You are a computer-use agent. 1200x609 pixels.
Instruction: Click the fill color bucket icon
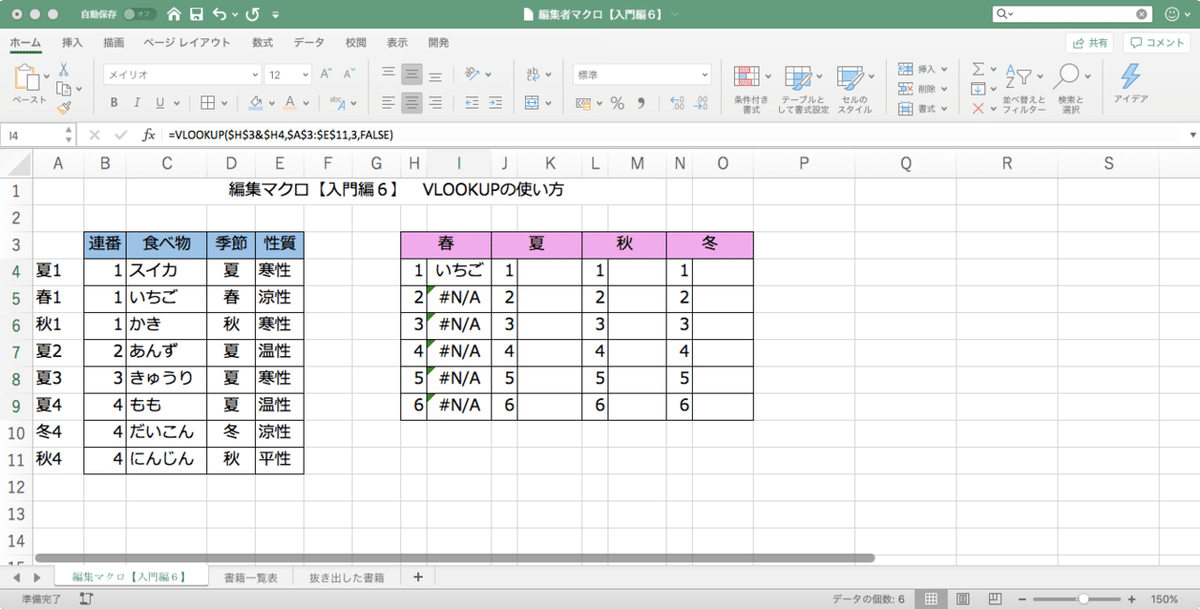[255, 102]
